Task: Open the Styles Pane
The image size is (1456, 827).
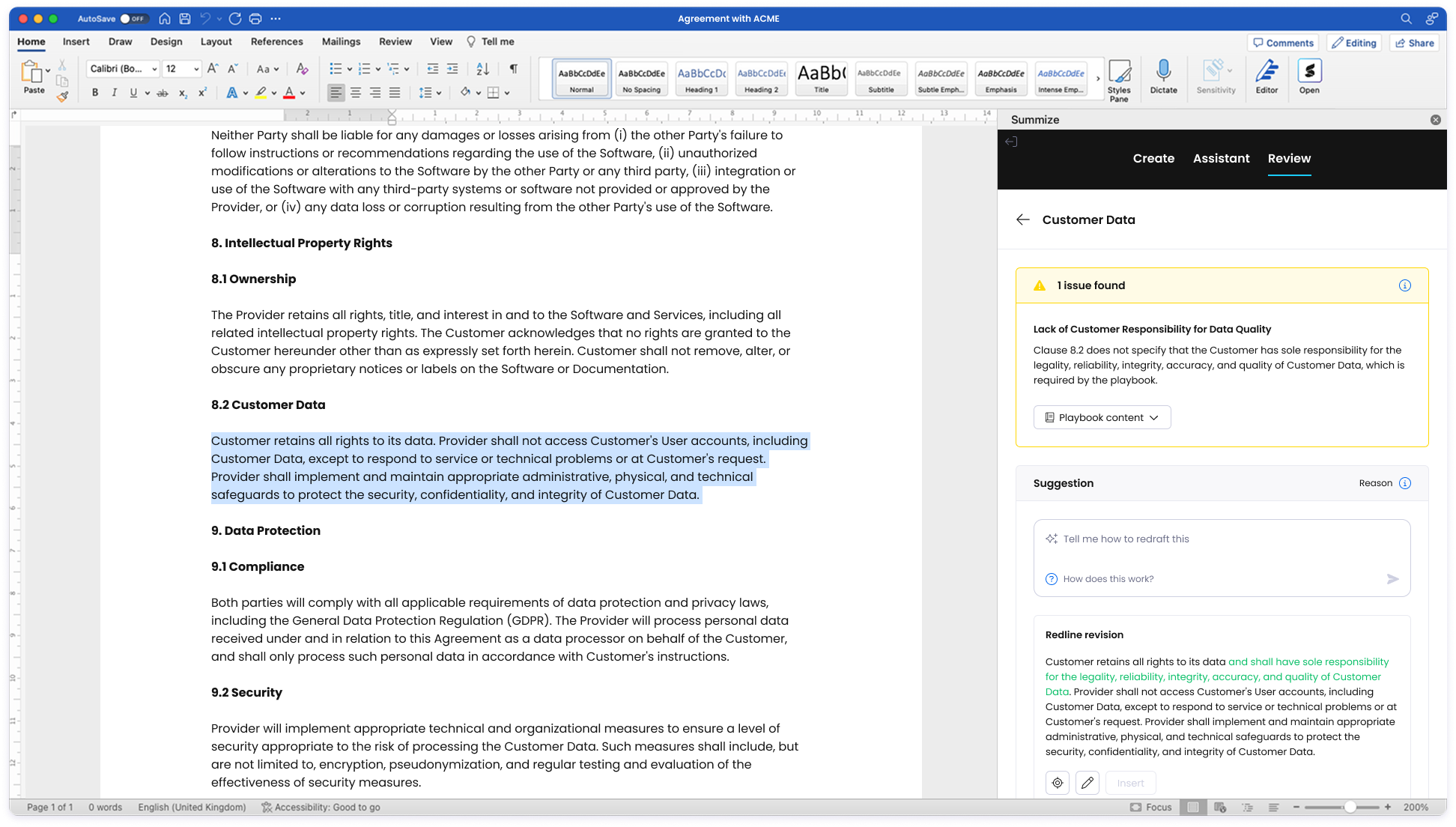Action: 1119,77
